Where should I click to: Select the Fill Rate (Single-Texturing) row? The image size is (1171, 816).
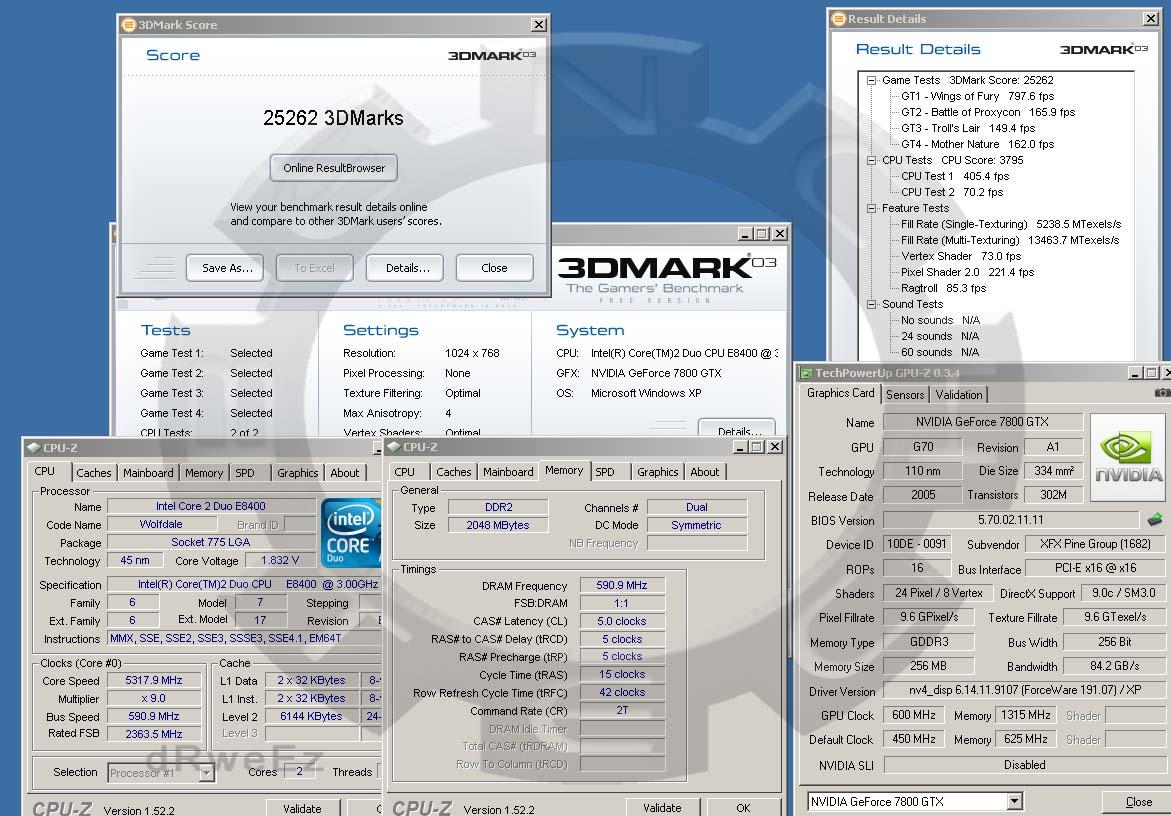1011,224
